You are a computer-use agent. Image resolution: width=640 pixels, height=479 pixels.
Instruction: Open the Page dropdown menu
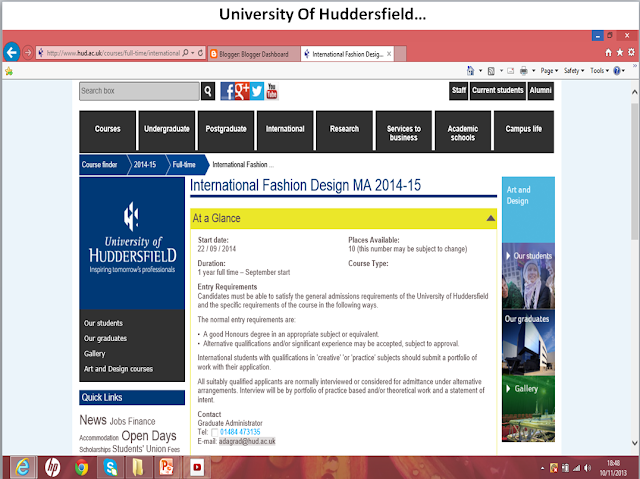coord(549,71)
